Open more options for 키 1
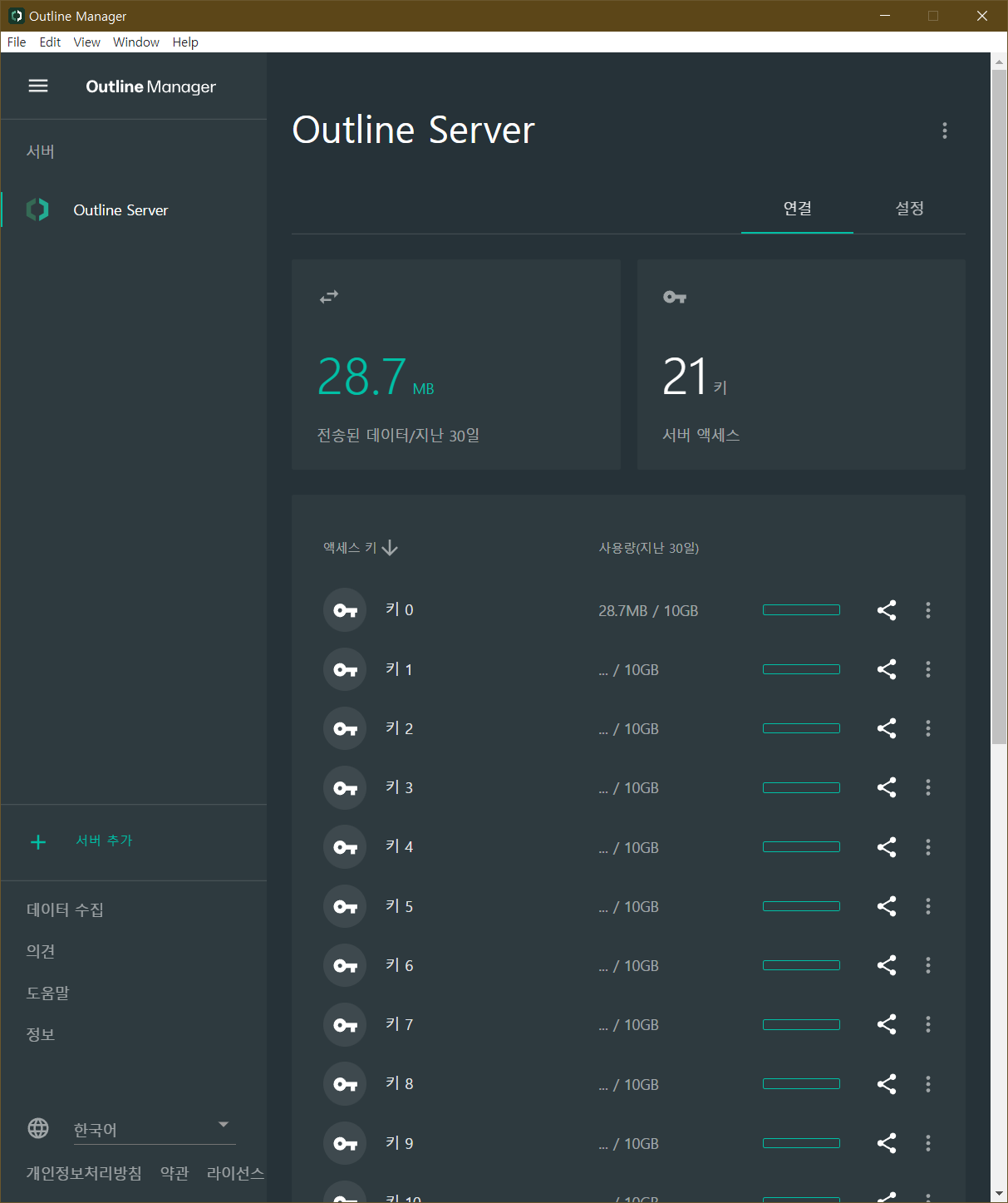 tap(928, 669)
